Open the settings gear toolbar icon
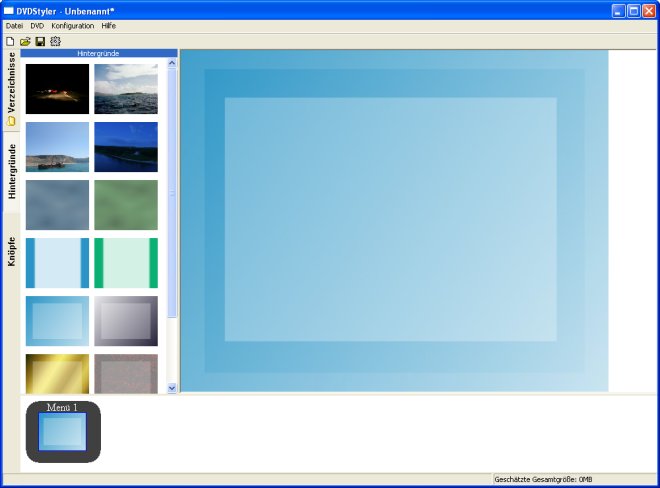 [56, 41]
